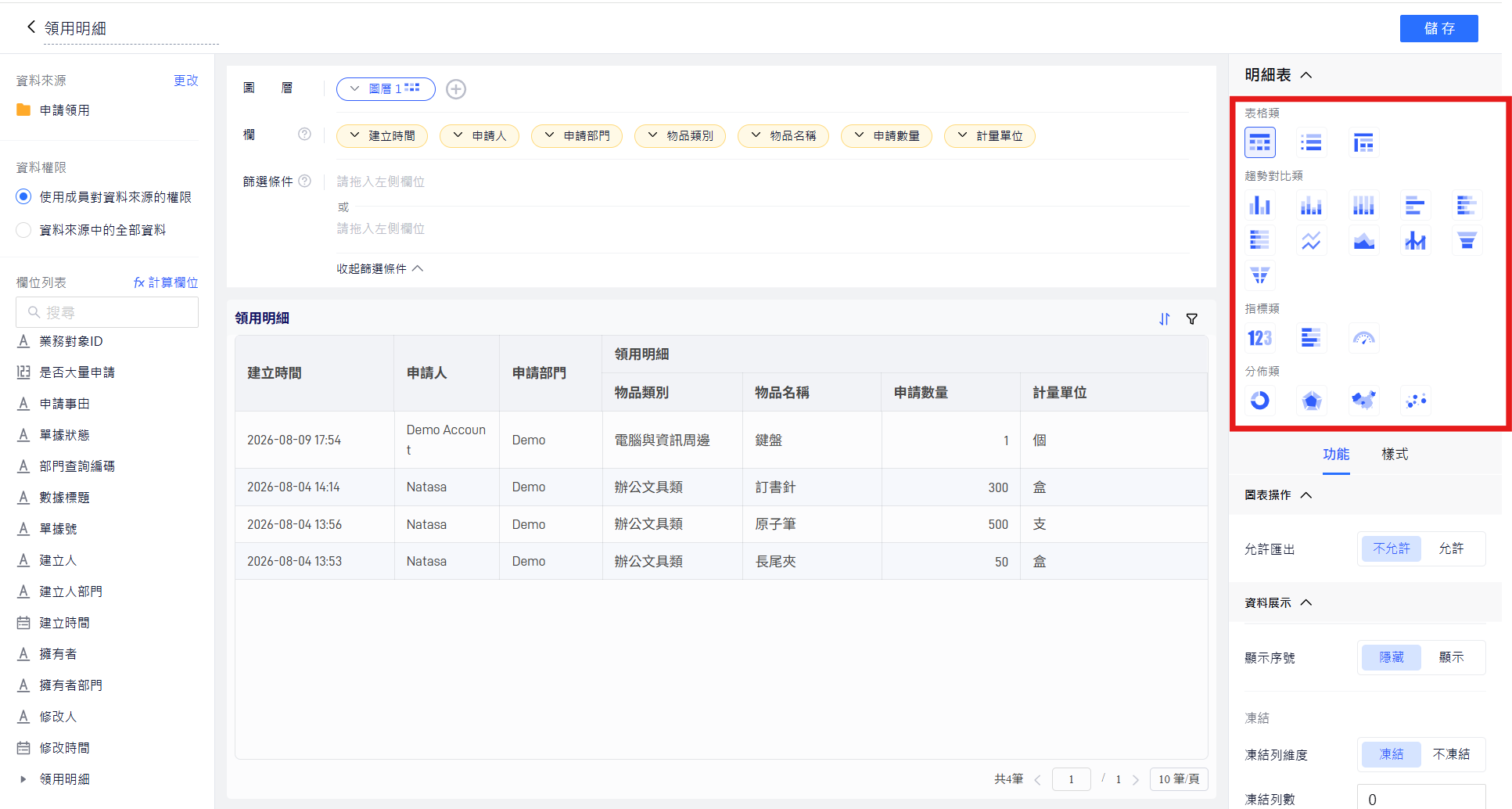Choose the funnel chart type

coord(1467,240)
